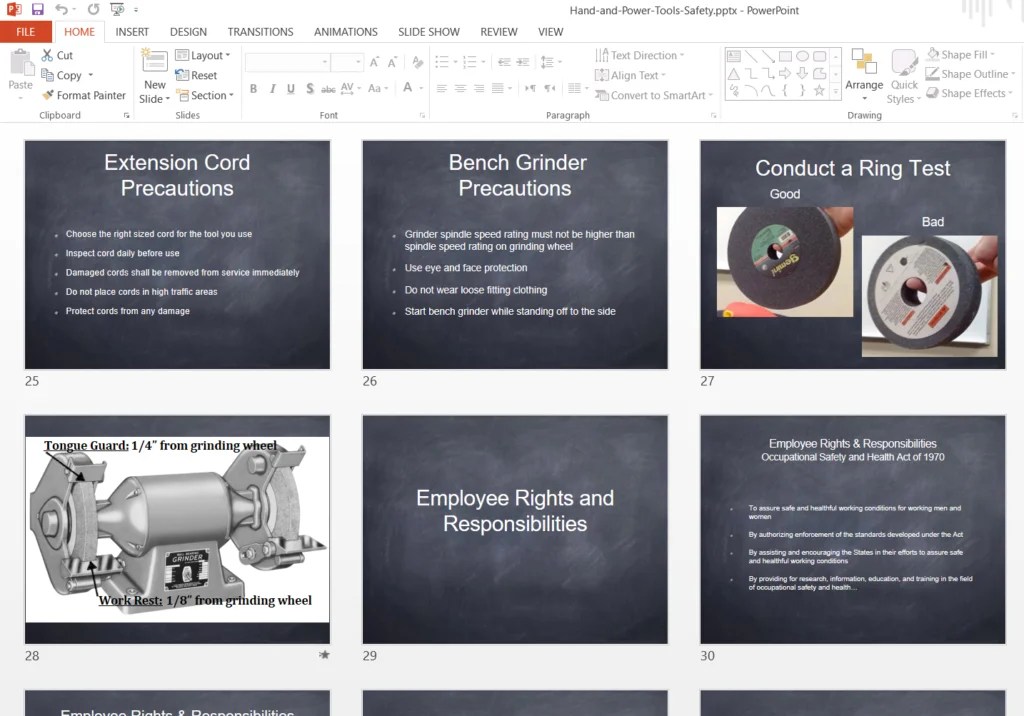Center the text alignment

click(x=460, y=88)
